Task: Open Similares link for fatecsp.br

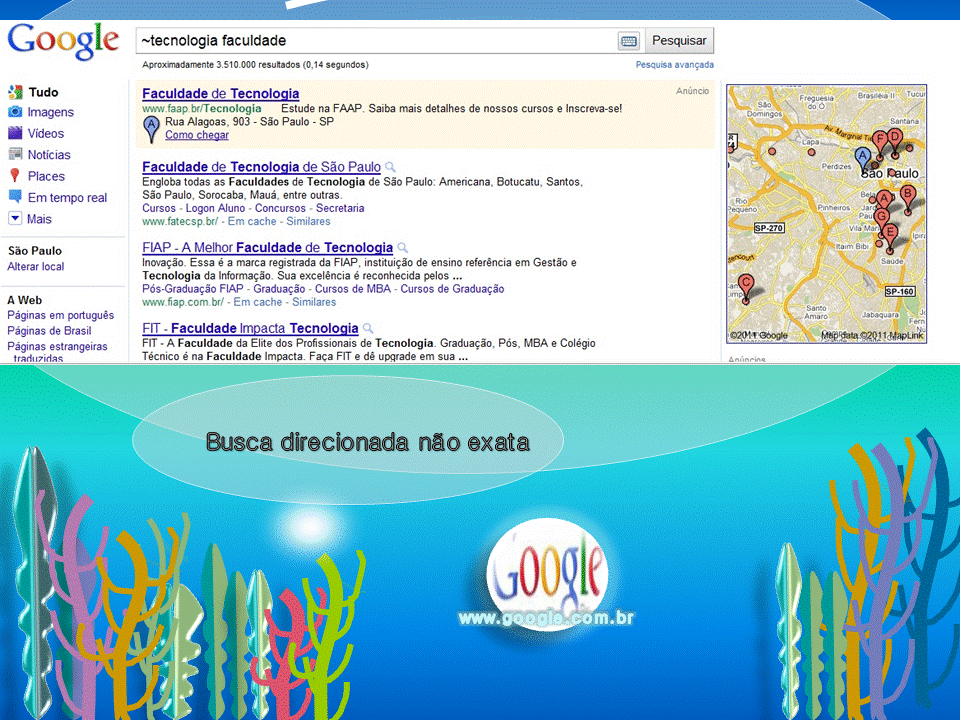Action: (308, 222)
